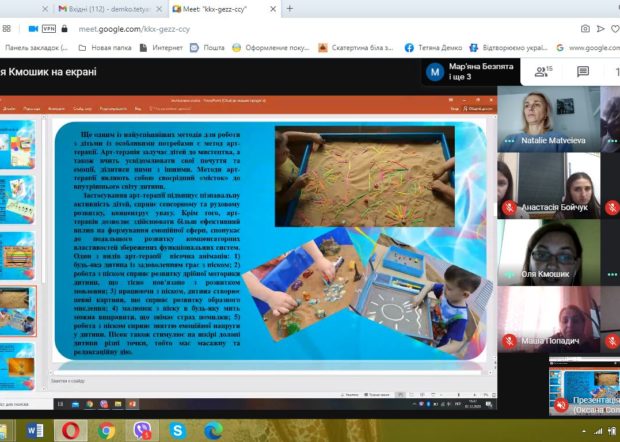620x442 pixels.
Task: Open the Meet chat panel icon
Action: coord(583,72)
